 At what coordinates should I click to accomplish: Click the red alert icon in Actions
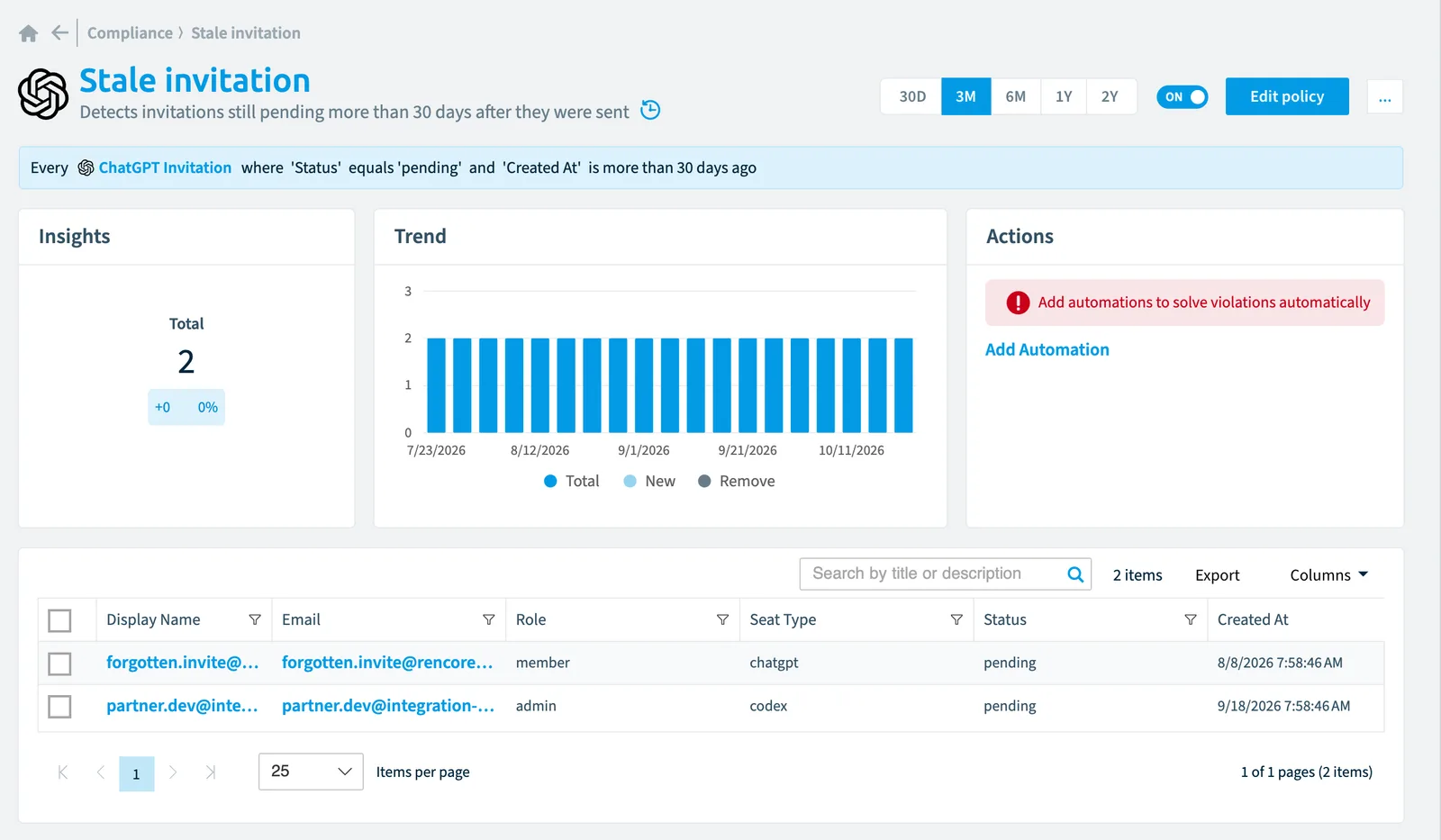pyautogui.click(x=1018, y=303)
